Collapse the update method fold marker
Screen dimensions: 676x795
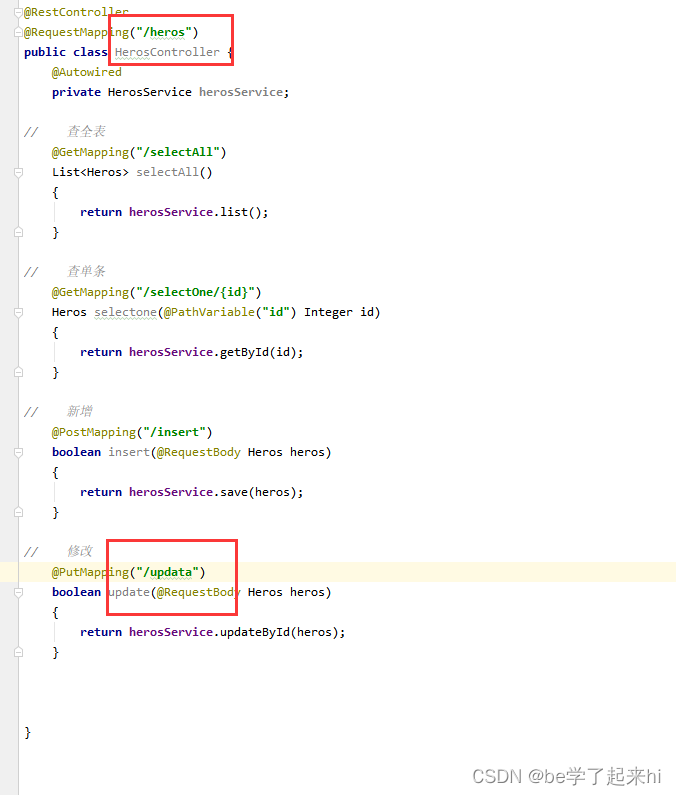(18, 592)
